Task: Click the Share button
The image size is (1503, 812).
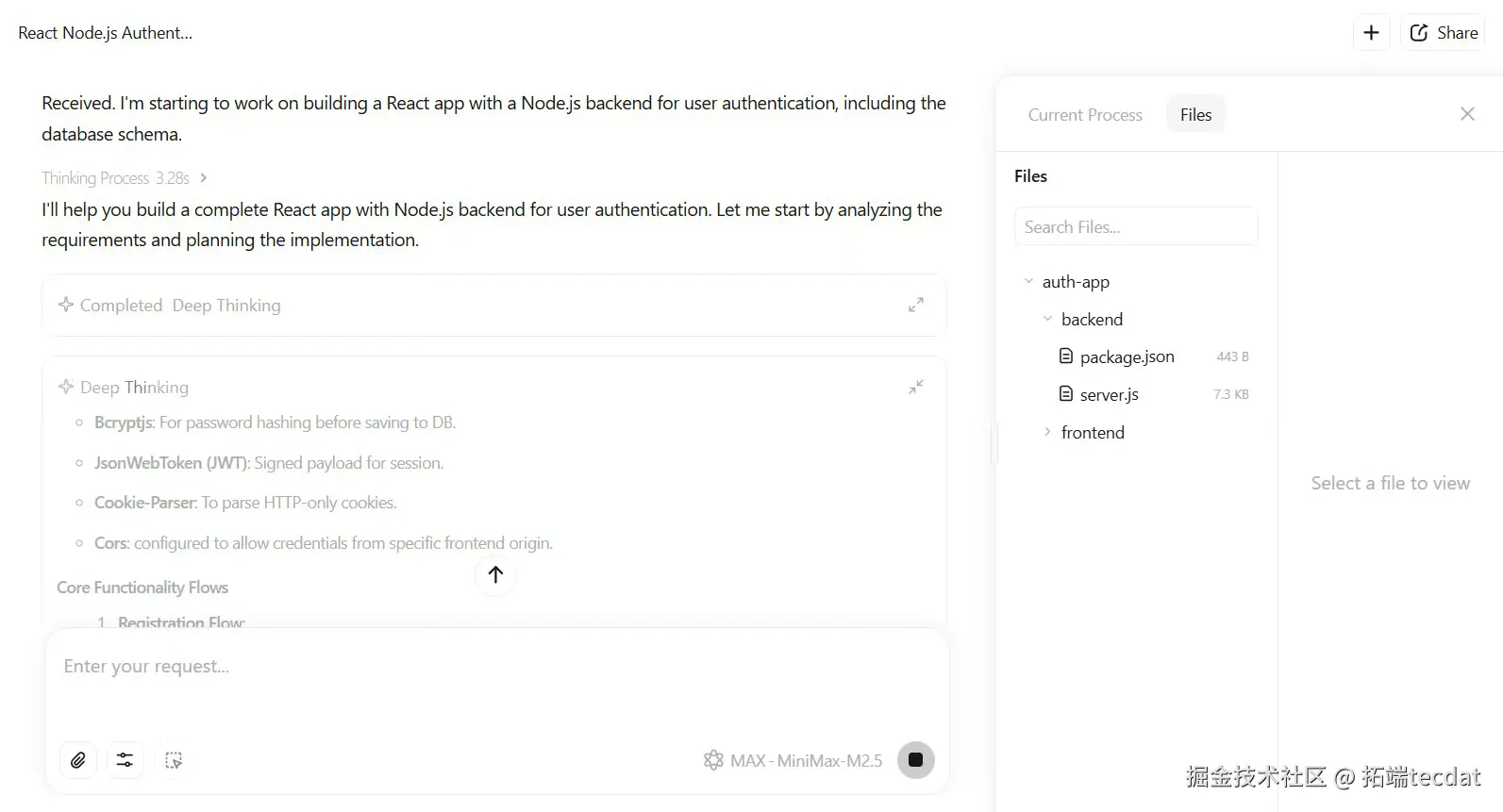Action: click(x=1444, y=33)
